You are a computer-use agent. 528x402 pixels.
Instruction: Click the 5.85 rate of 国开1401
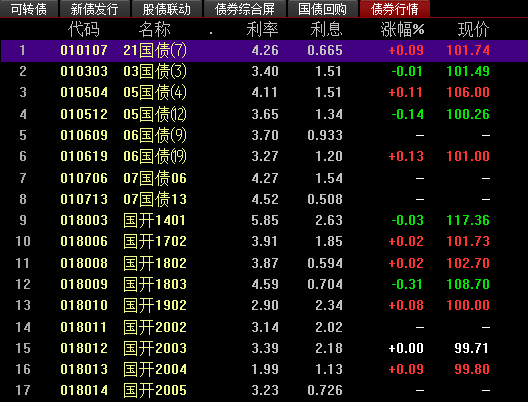pyautogui.click(x=265, y=220)
